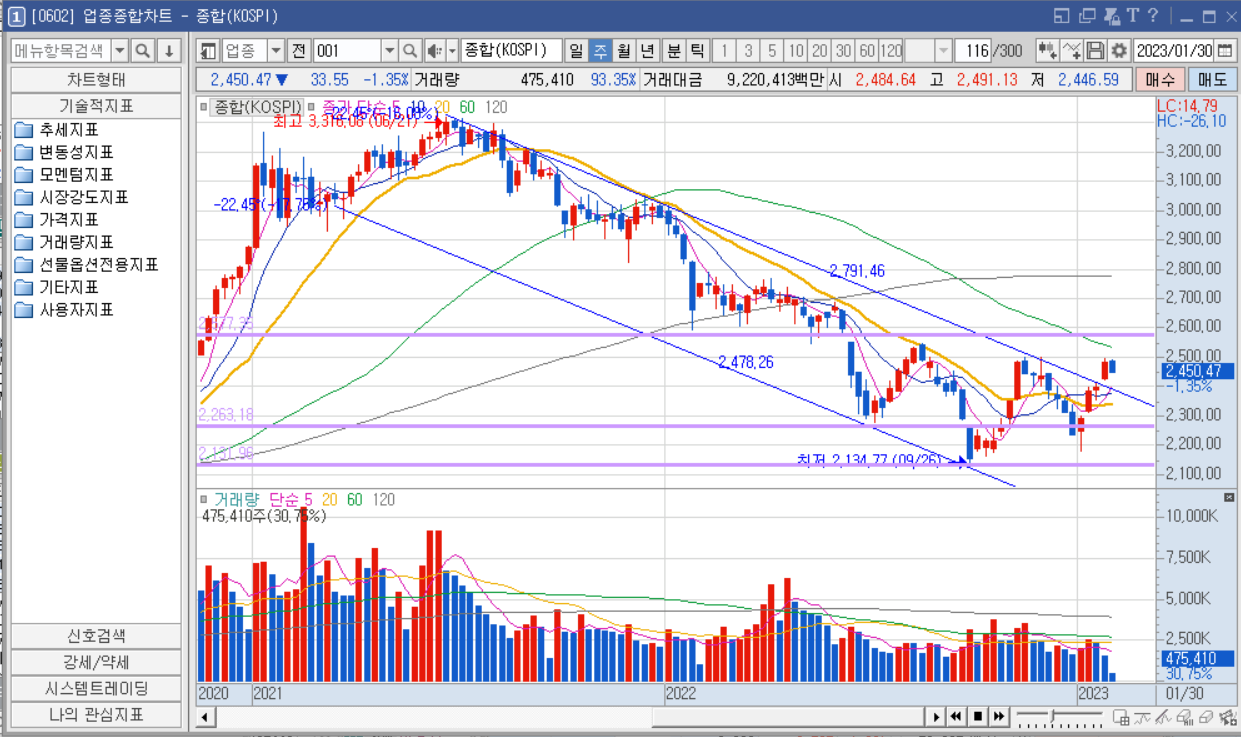Click the left arrow of horizontal scrollbar

pyautogui.click(x=205, y=717)
